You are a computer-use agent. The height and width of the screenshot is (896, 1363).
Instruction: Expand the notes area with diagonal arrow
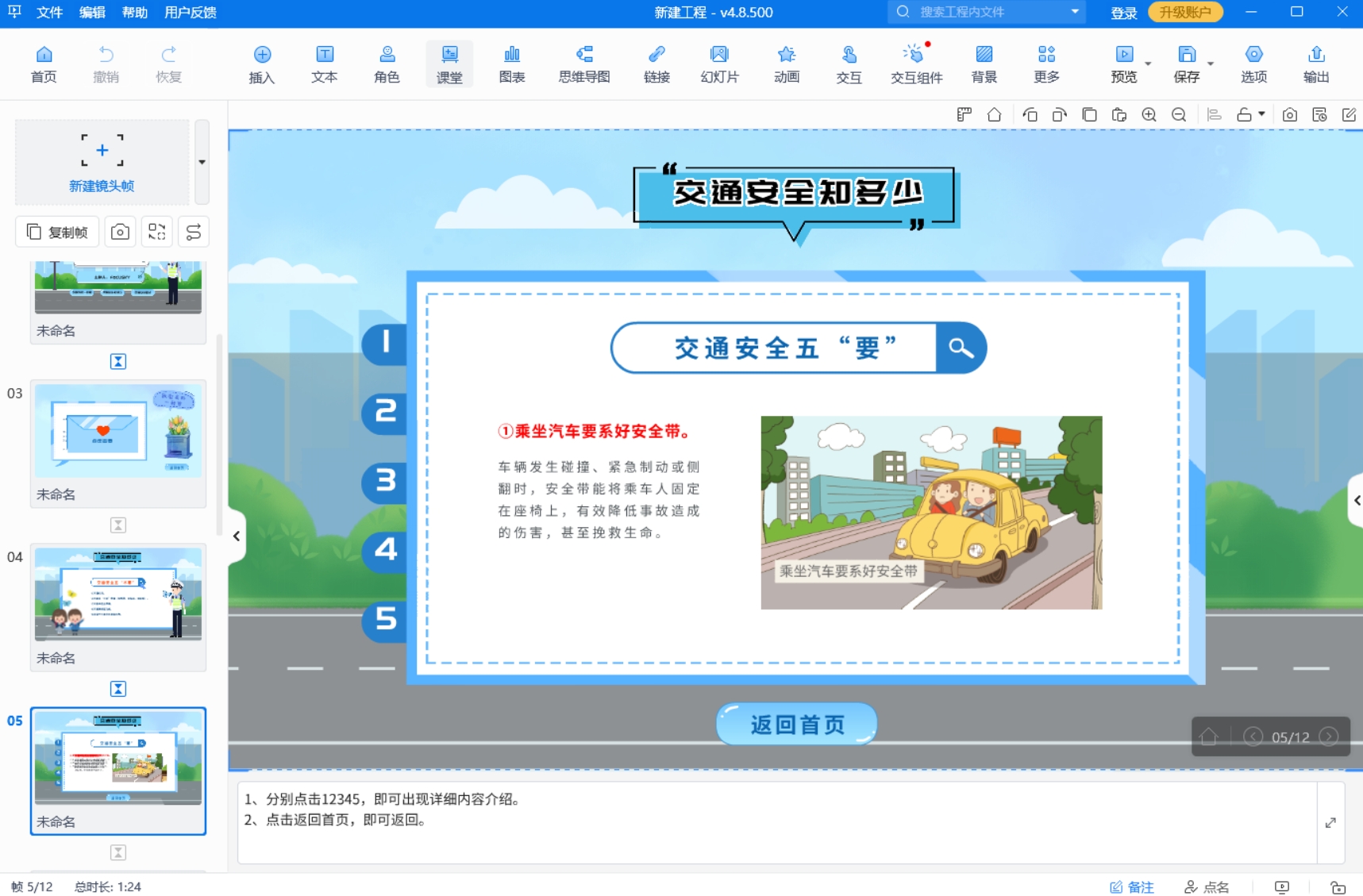point(1330,823)
